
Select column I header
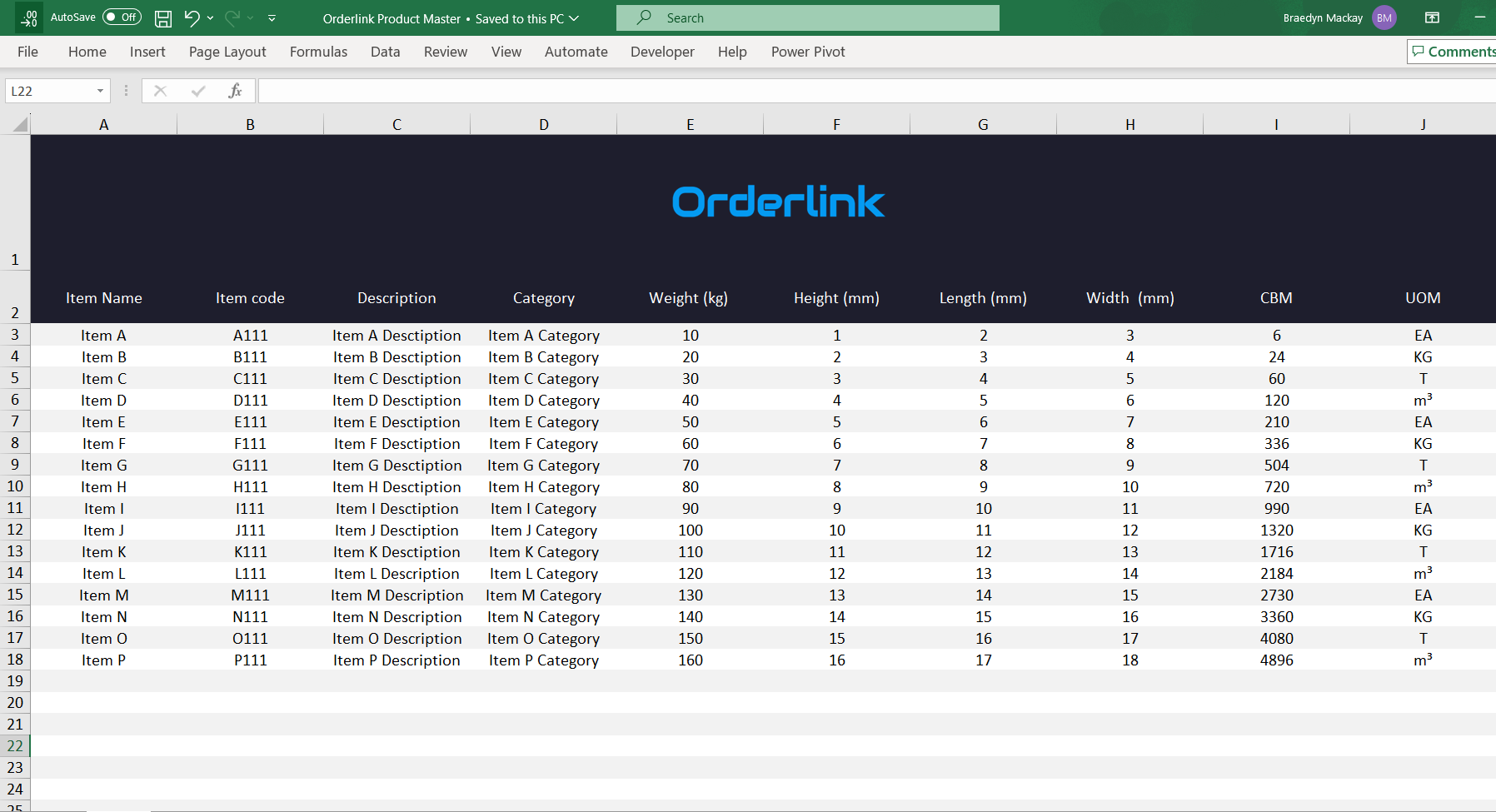coord(1277,124)
